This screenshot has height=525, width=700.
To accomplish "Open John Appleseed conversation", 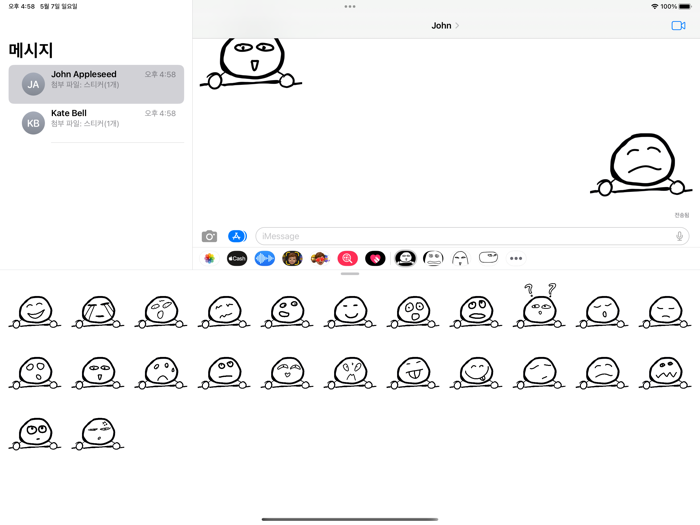I will click(x=96, y=84).
